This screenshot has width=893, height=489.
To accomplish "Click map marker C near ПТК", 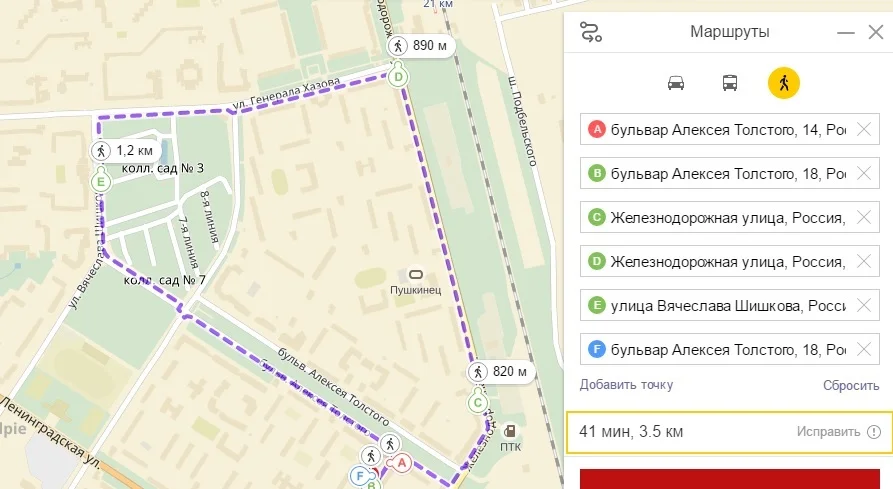I will tap(478, 402).
